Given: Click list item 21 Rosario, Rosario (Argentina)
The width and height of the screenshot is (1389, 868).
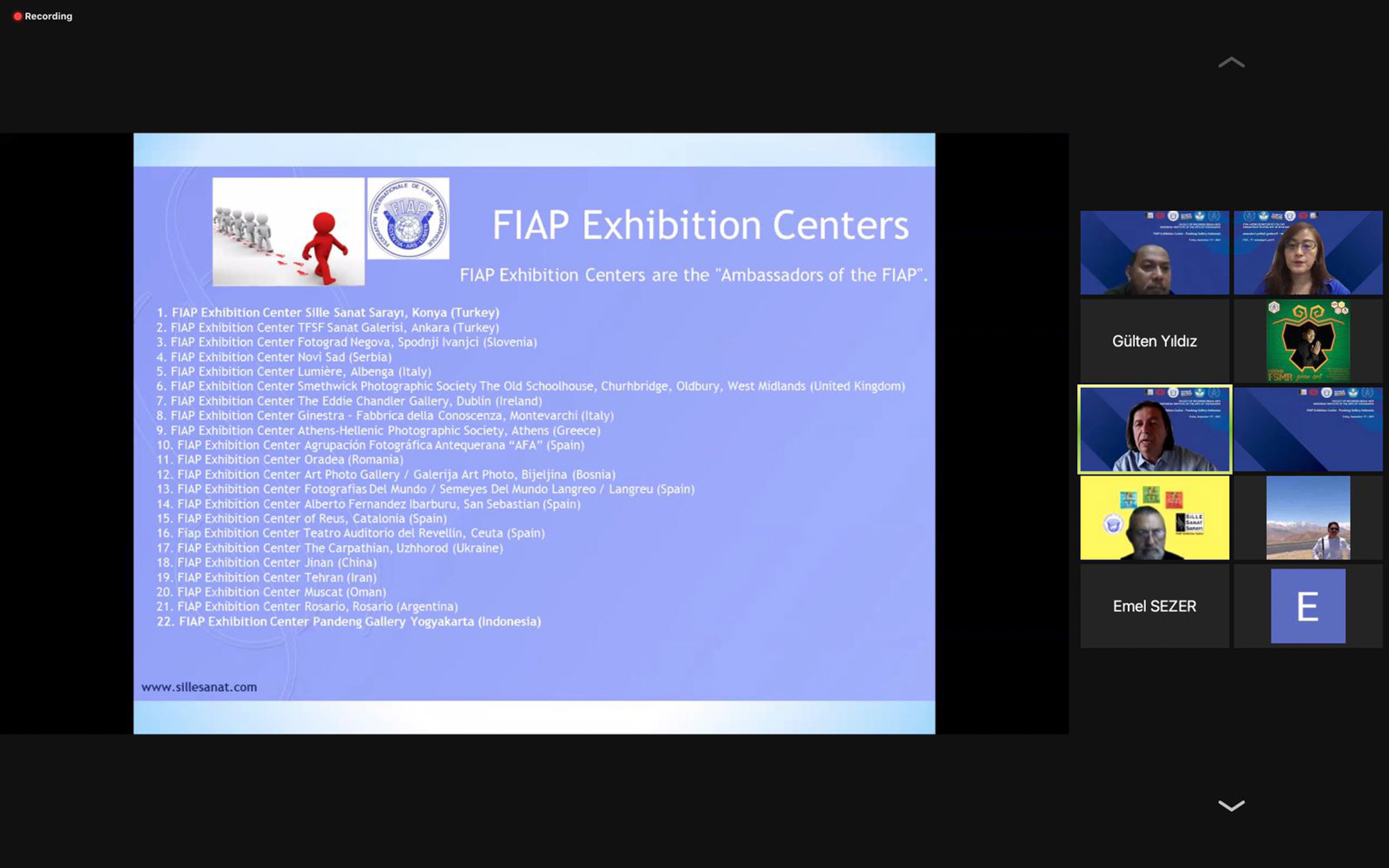Looking at the screenshot, I should coord(307,607).
